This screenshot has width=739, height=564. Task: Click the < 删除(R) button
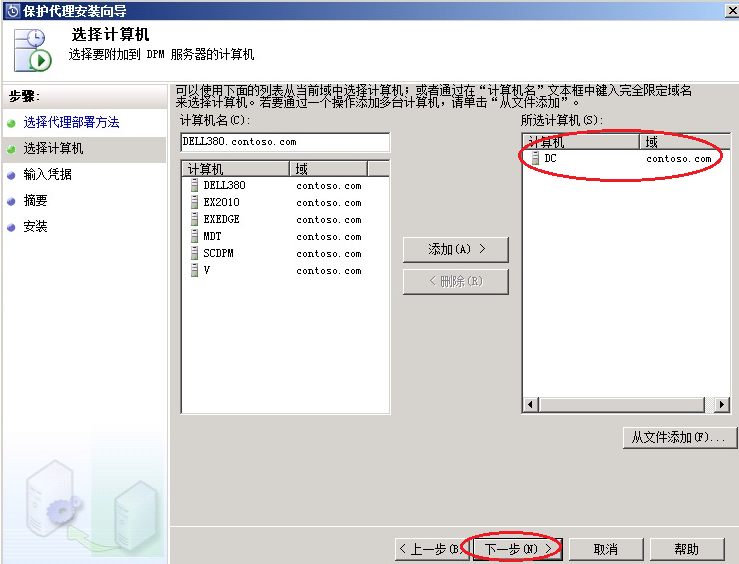[456, 282]
